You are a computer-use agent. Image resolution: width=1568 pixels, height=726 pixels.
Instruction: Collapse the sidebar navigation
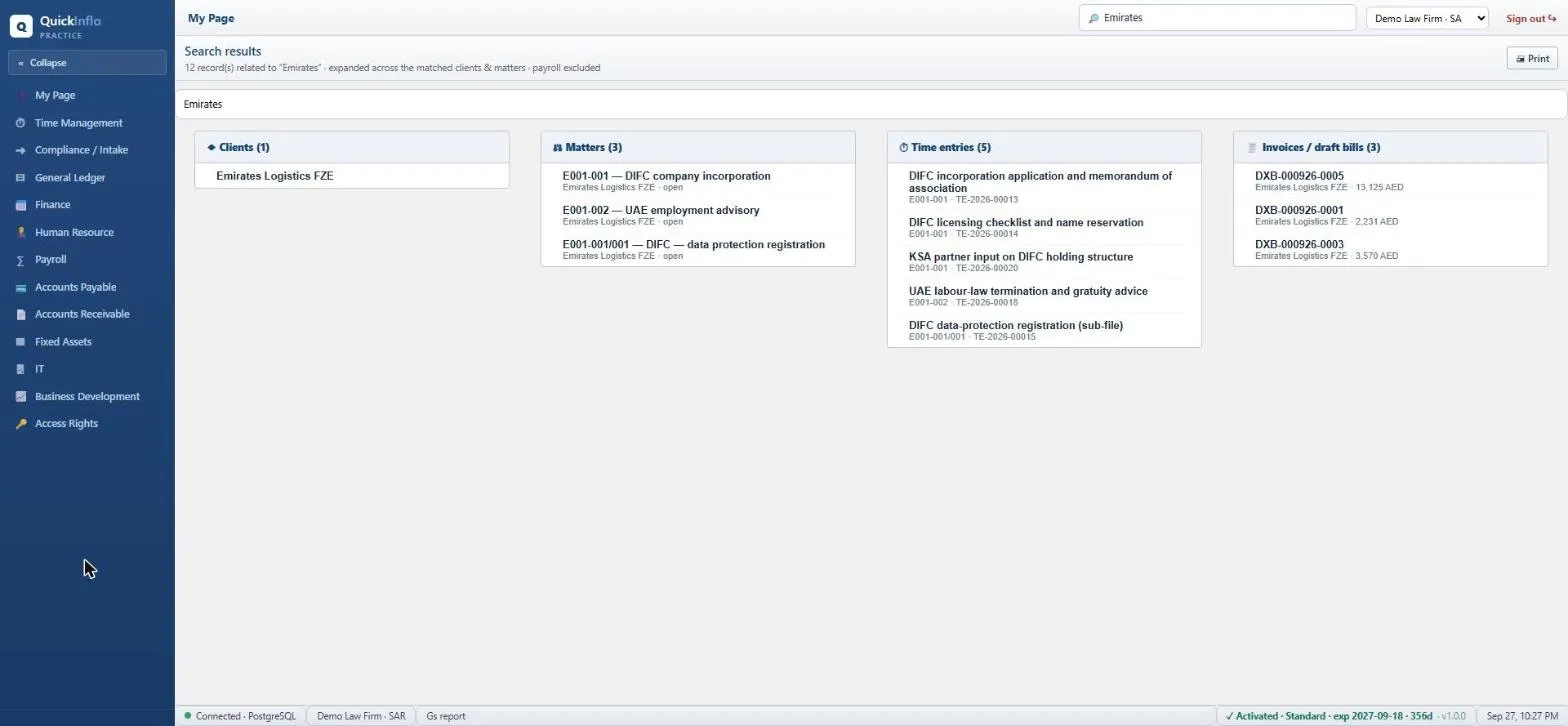pos(87,63)
